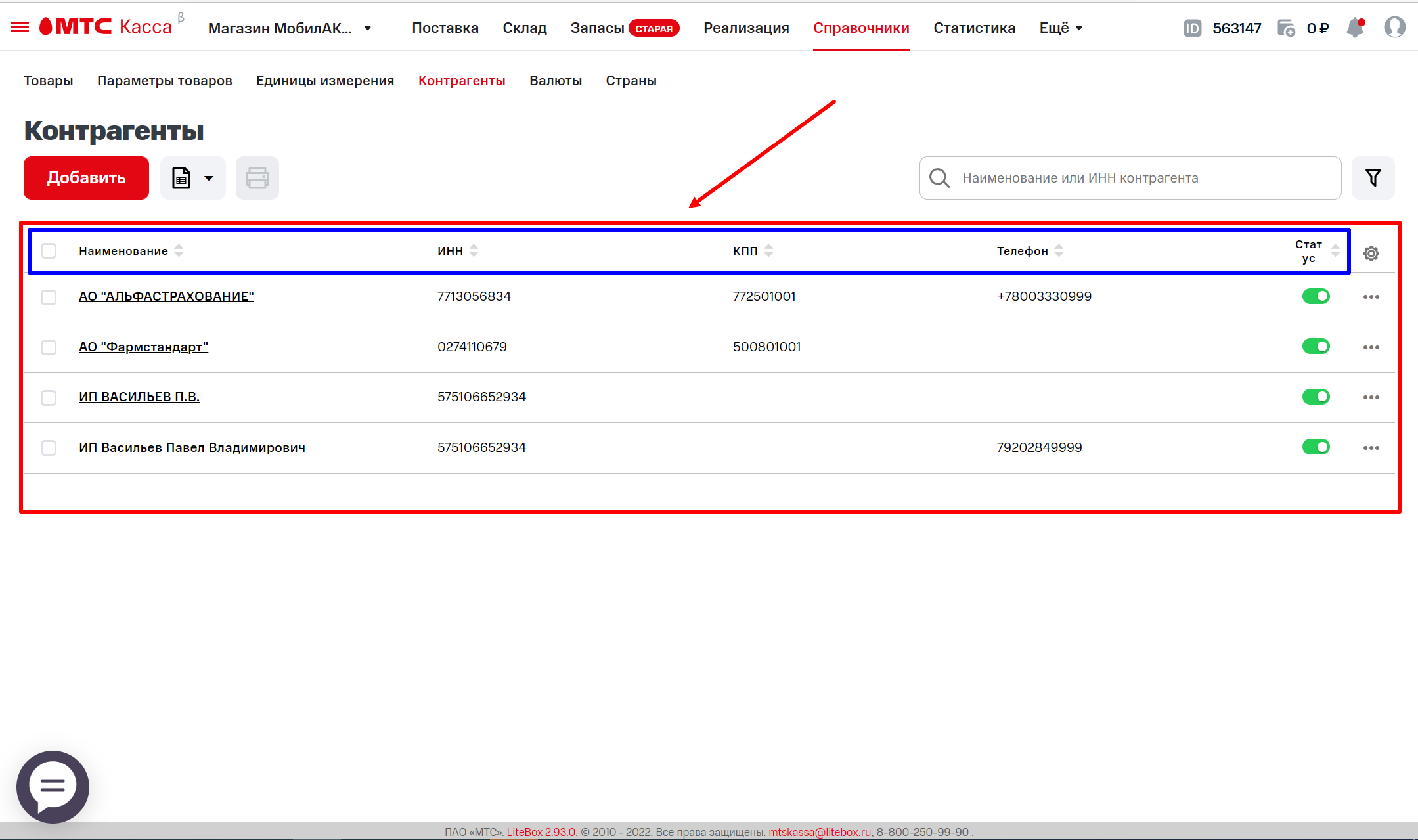Open table column settings gear

(x=1371, y=254)
